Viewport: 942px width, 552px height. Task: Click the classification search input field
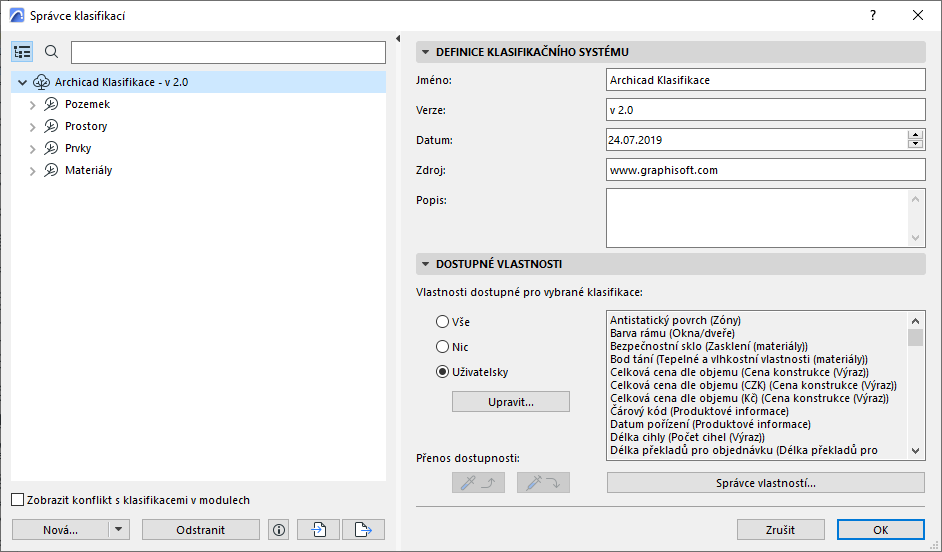coord(228,52)
